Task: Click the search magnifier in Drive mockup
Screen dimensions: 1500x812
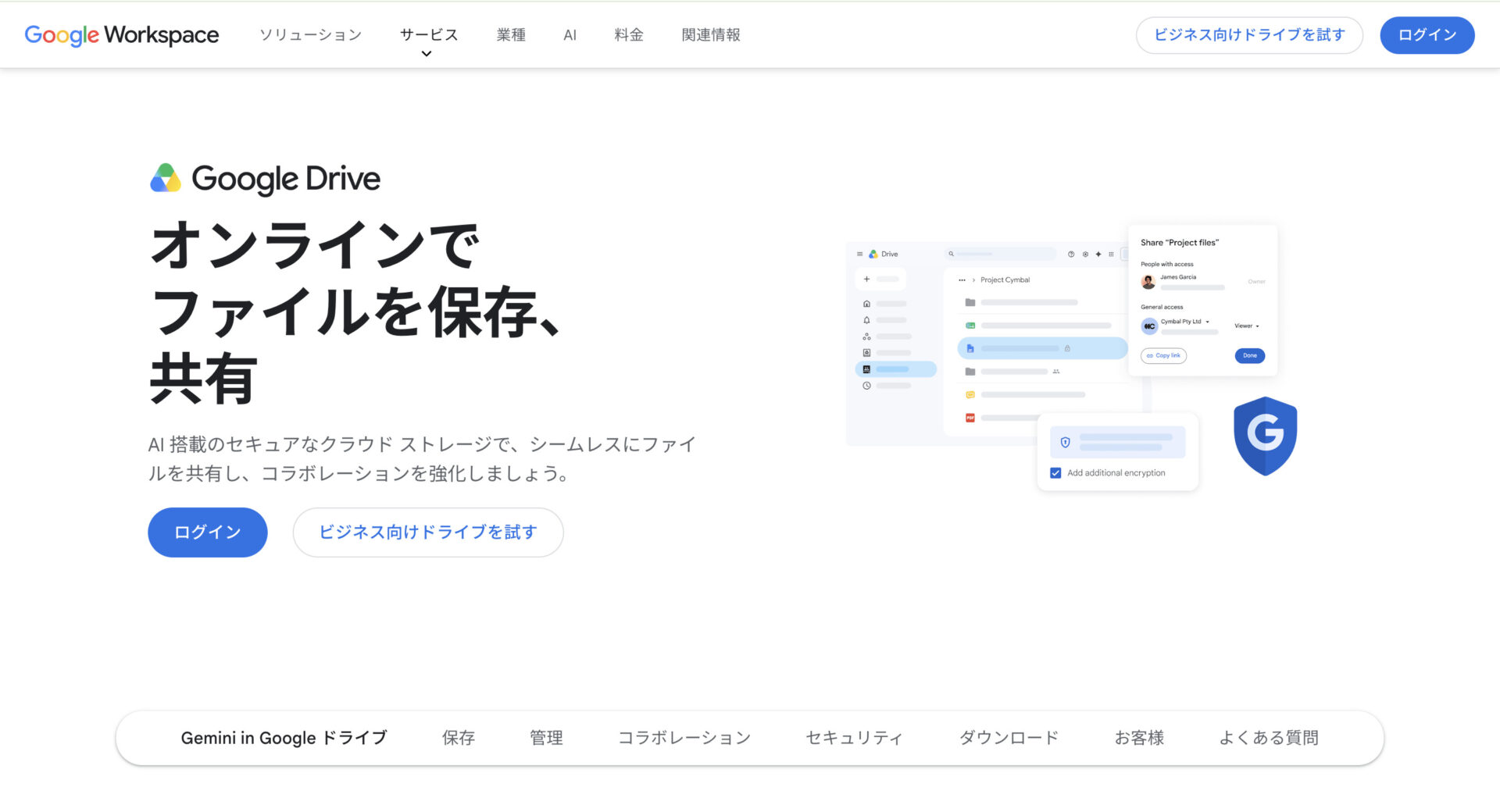Action: (951, 254)
